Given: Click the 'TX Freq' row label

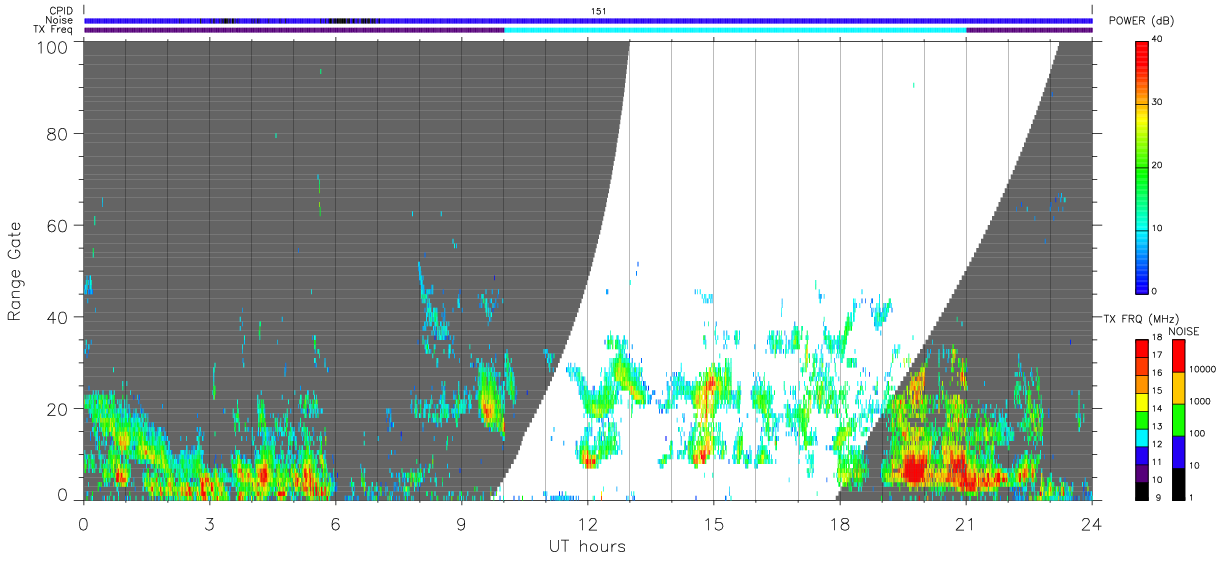Looking at the screenshot, I should click(x=55, y=30).
